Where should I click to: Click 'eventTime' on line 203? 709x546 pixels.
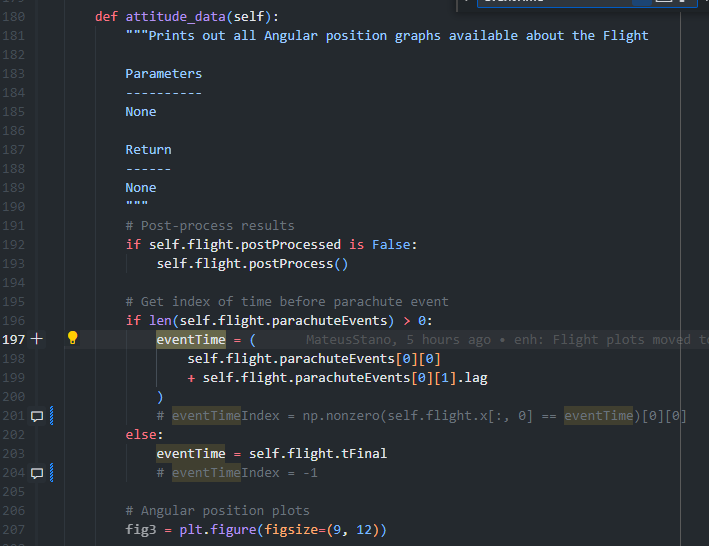coord(191,453)
